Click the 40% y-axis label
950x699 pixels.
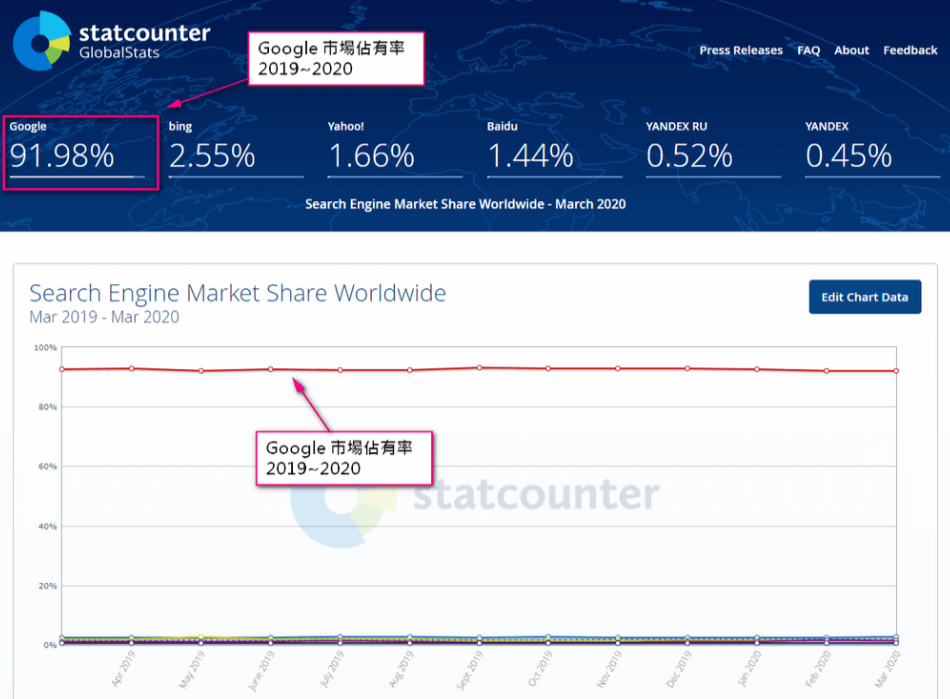coord(48,526)
